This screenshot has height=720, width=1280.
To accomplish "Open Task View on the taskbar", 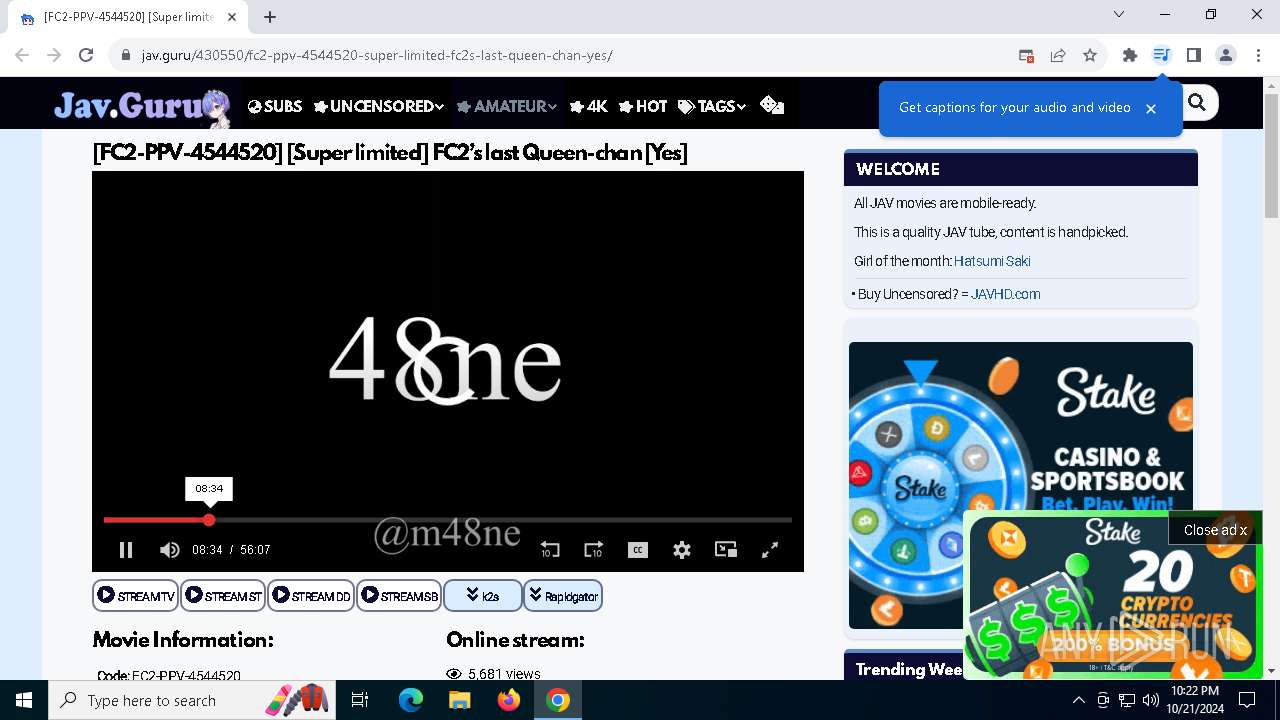I will pyautogui.click(x=360, y=700).
